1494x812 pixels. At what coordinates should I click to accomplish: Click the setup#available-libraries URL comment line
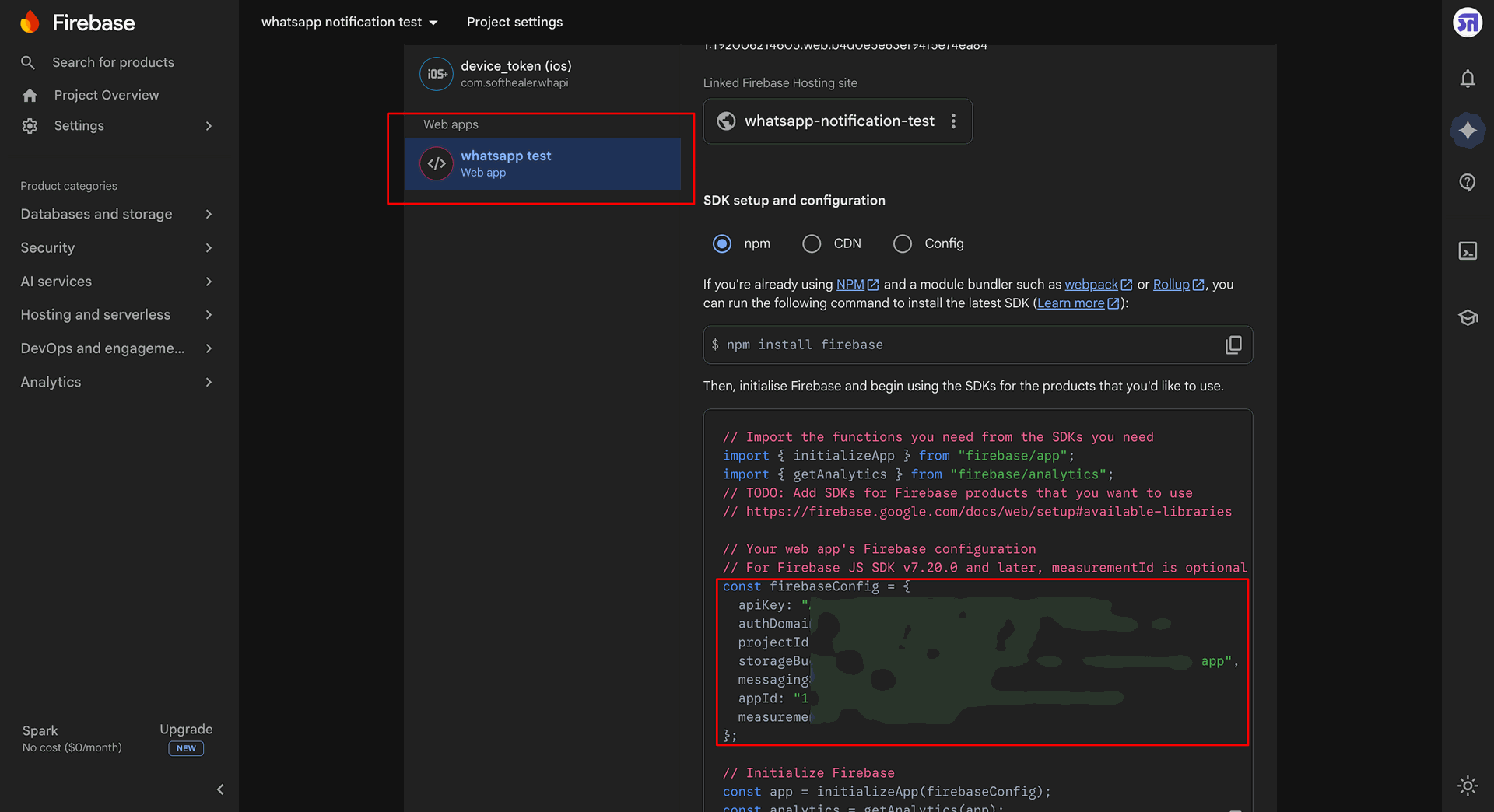[977, 512]
